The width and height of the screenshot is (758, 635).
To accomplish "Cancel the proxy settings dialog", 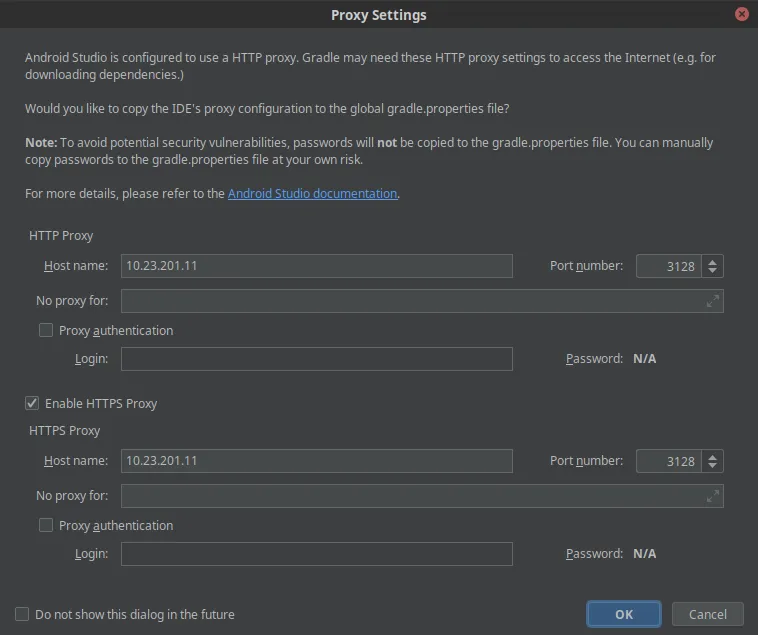I will pyautogui.click(x=707, y=614).
